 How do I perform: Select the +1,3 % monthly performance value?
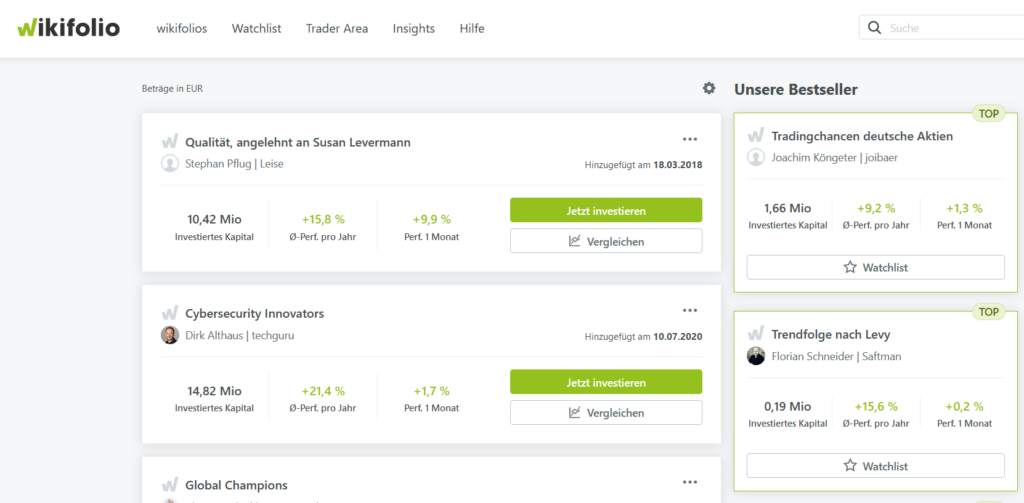click(965, 208)
